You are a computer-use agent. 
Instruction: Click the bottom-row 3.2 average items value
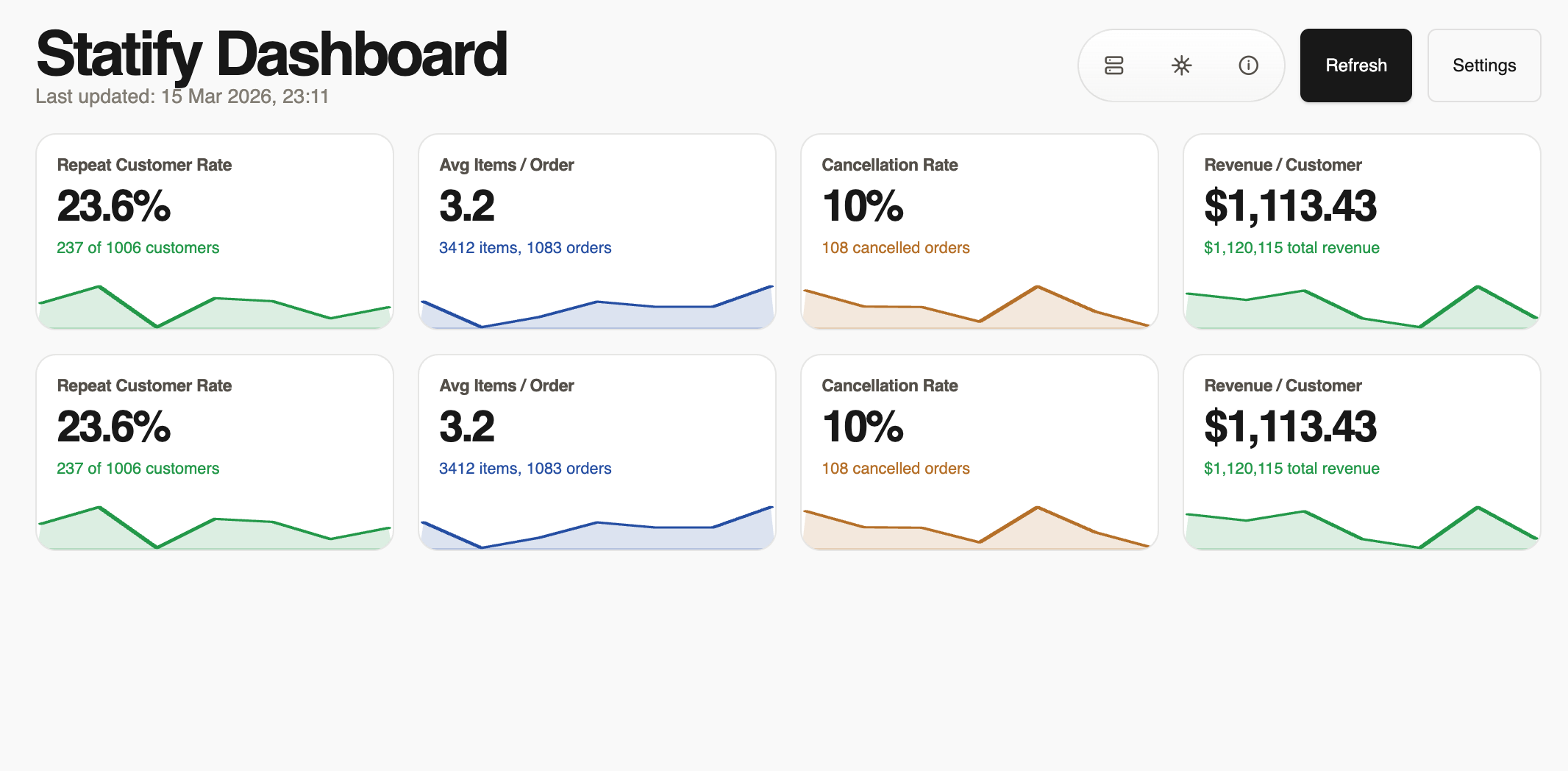(x=467, y=427)
